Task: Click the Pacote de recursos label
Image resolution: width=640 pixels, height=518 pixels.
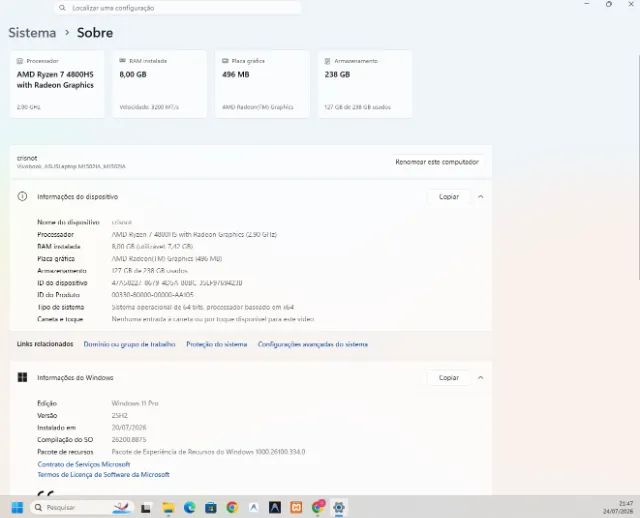Action: (x=65, y=452)
